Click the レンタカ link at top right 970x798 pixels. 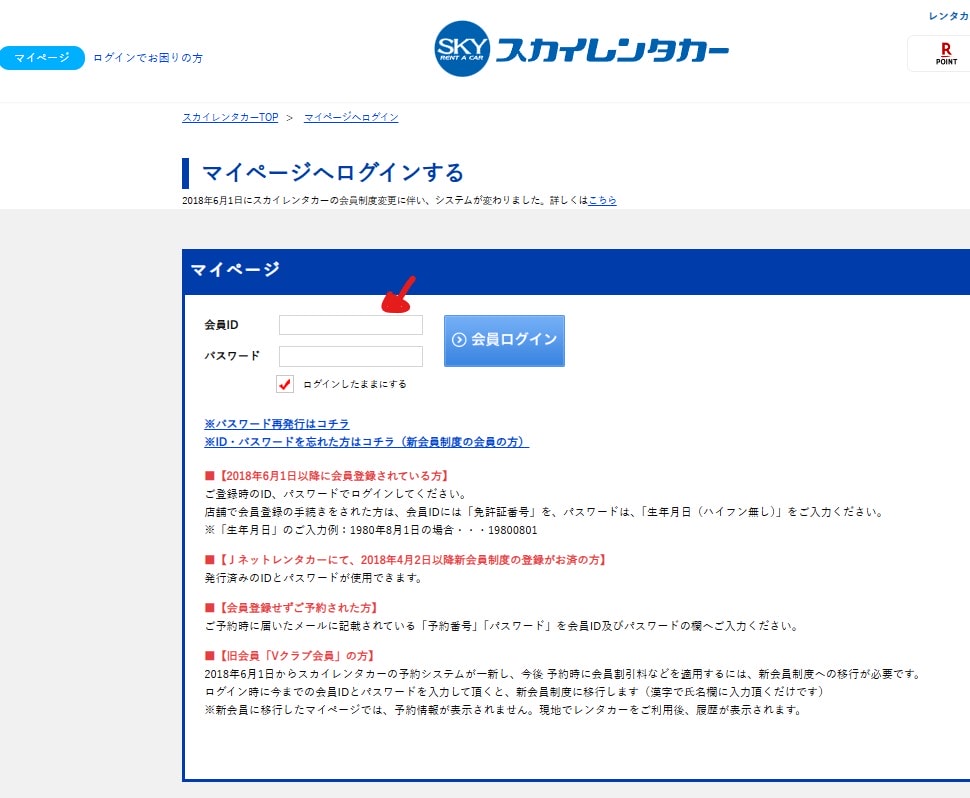948,16
